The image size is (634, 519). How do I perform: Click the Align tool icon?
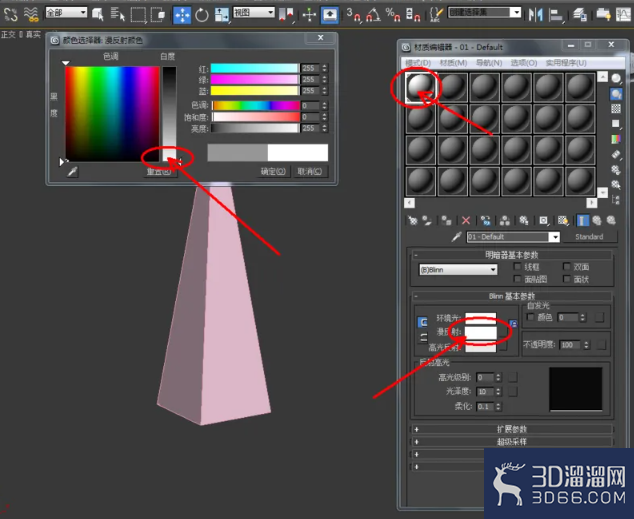556,15
